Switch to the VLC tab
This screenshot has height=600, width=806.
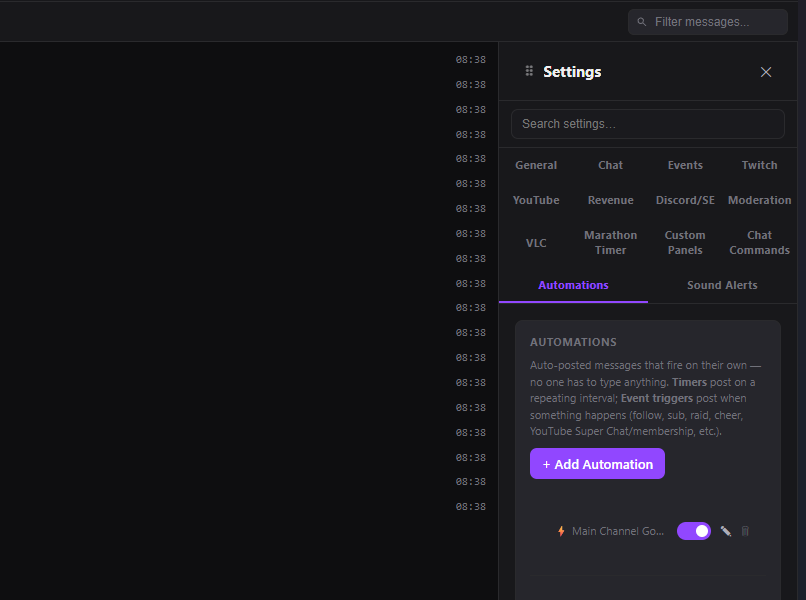(x=536, y=243)
